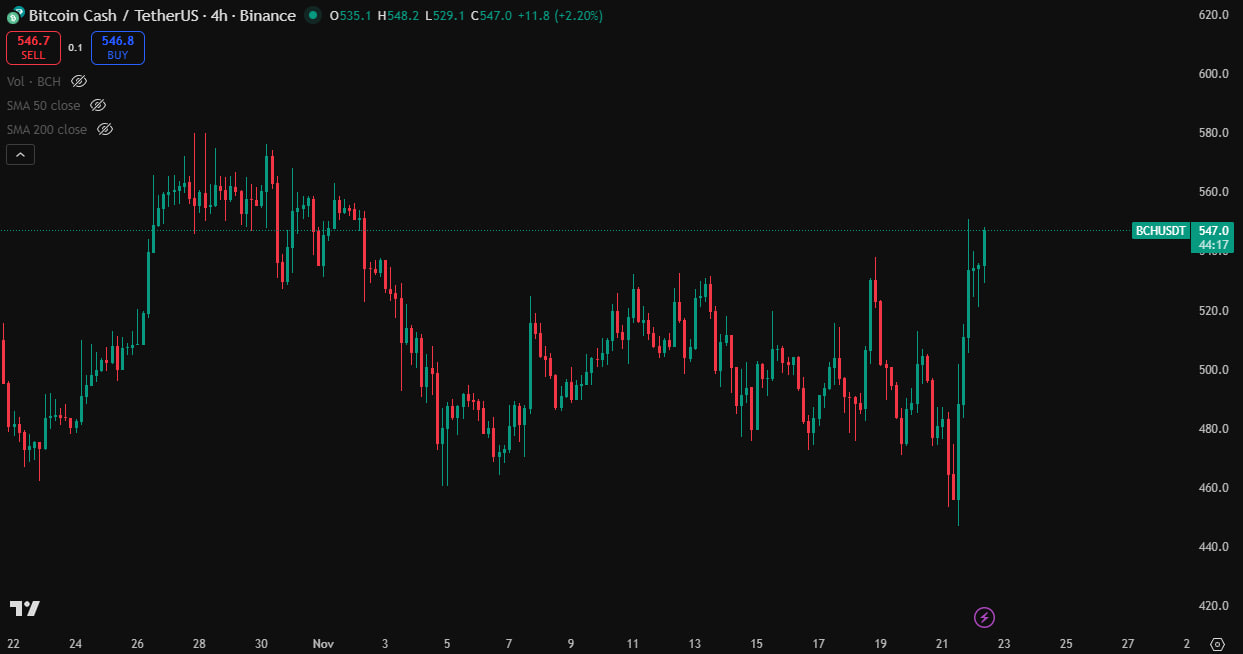Click the 600.0 level on price scale

(1212, 74)
